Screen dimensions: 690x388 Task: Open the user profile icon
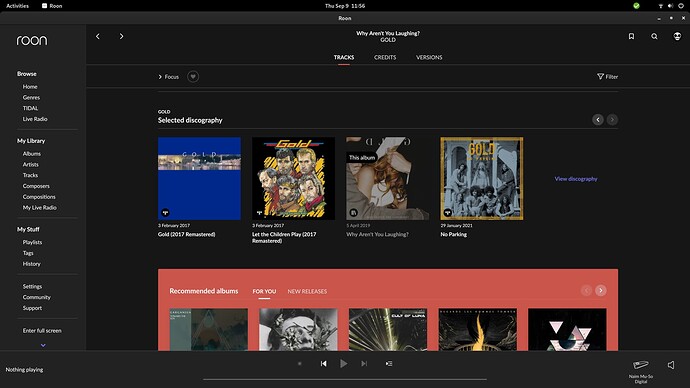[677, 37]
